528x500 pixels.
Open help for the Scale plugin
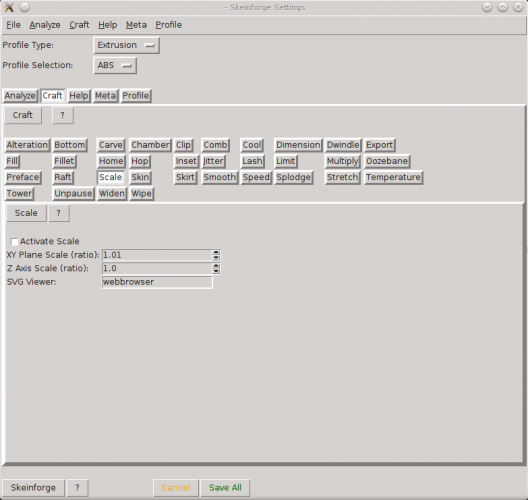click(59, 213)
